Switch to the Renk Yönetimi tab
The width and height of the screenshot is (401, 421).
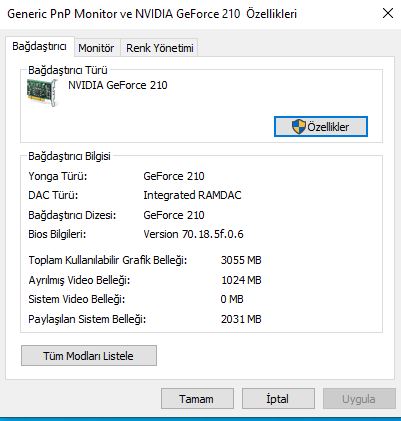tap(160, 48)
